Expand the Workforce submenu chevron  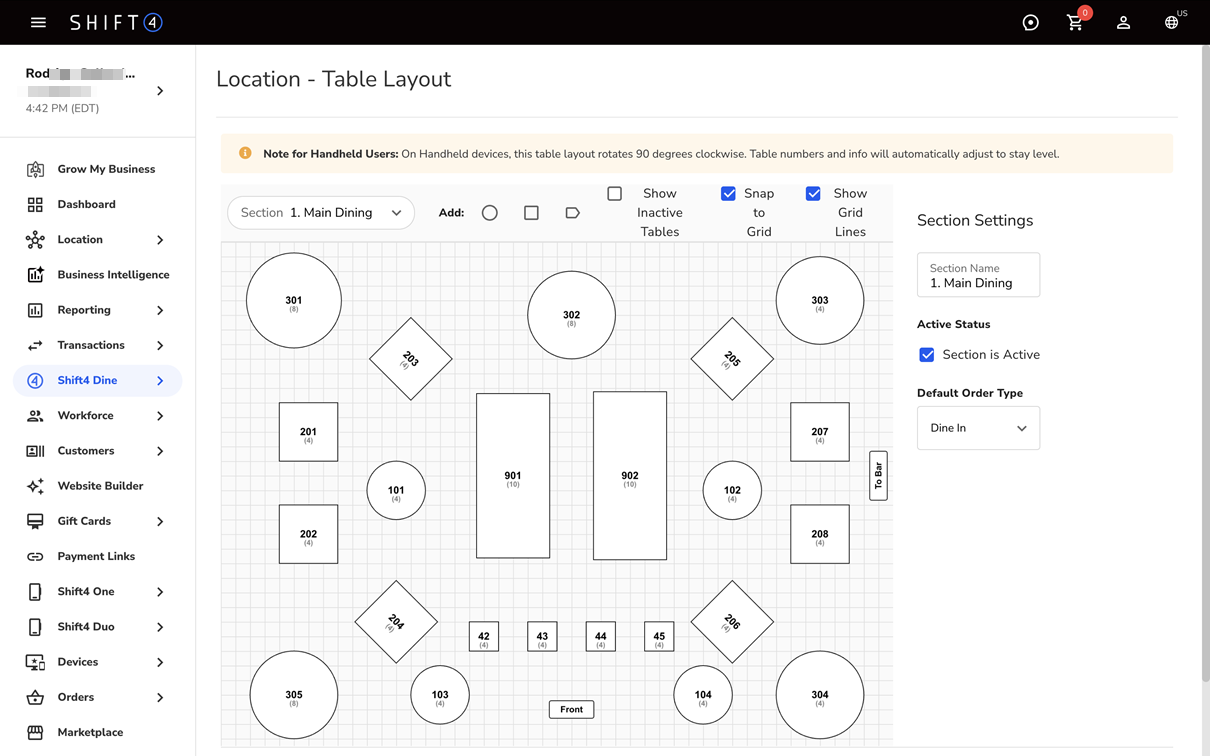(160, 416)
